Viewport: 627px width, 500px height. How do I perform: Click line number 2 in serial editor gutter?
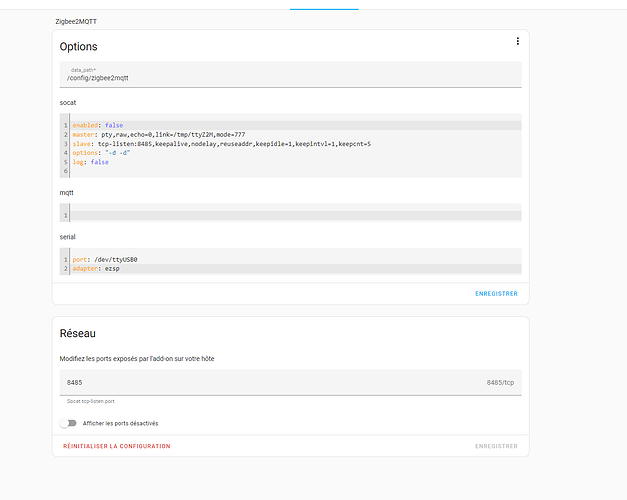point(64,268)
